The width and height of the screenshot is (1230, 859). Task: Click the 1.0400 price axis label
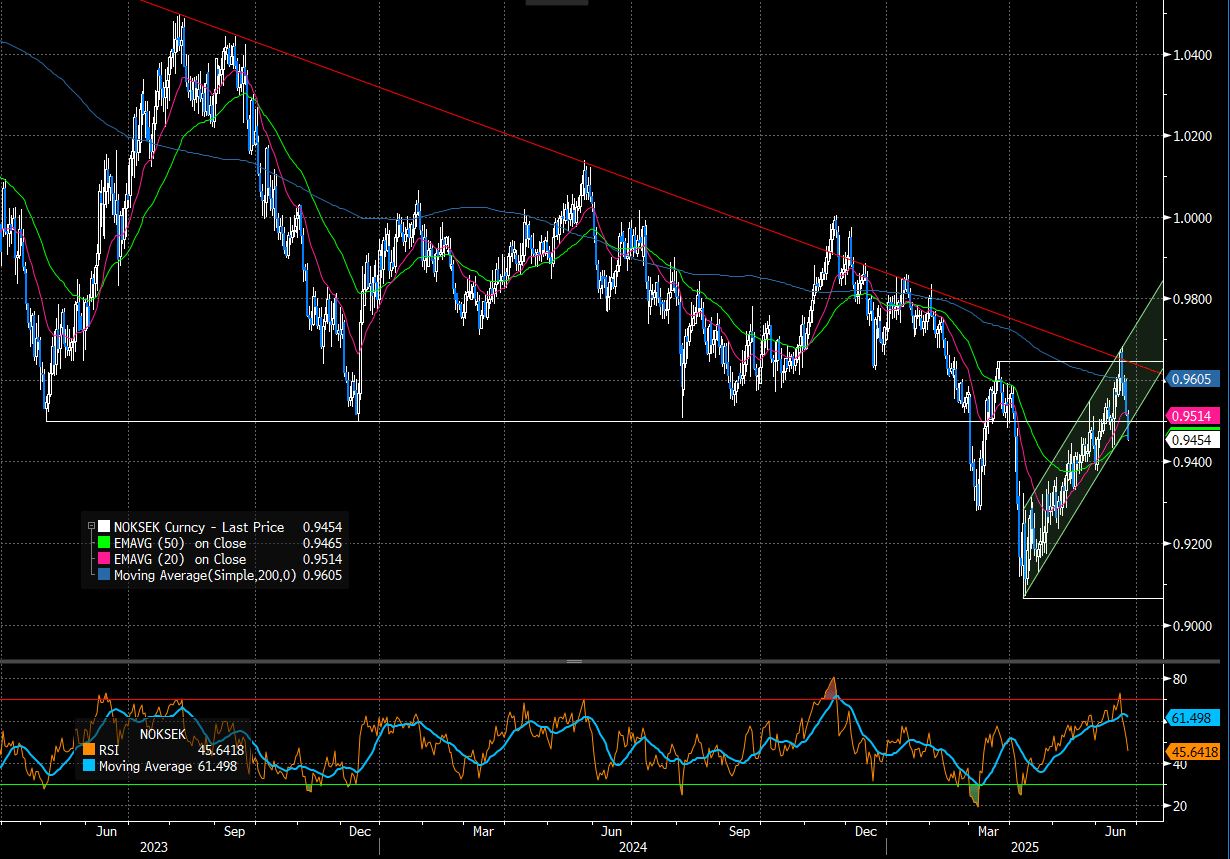point(1192,55)
